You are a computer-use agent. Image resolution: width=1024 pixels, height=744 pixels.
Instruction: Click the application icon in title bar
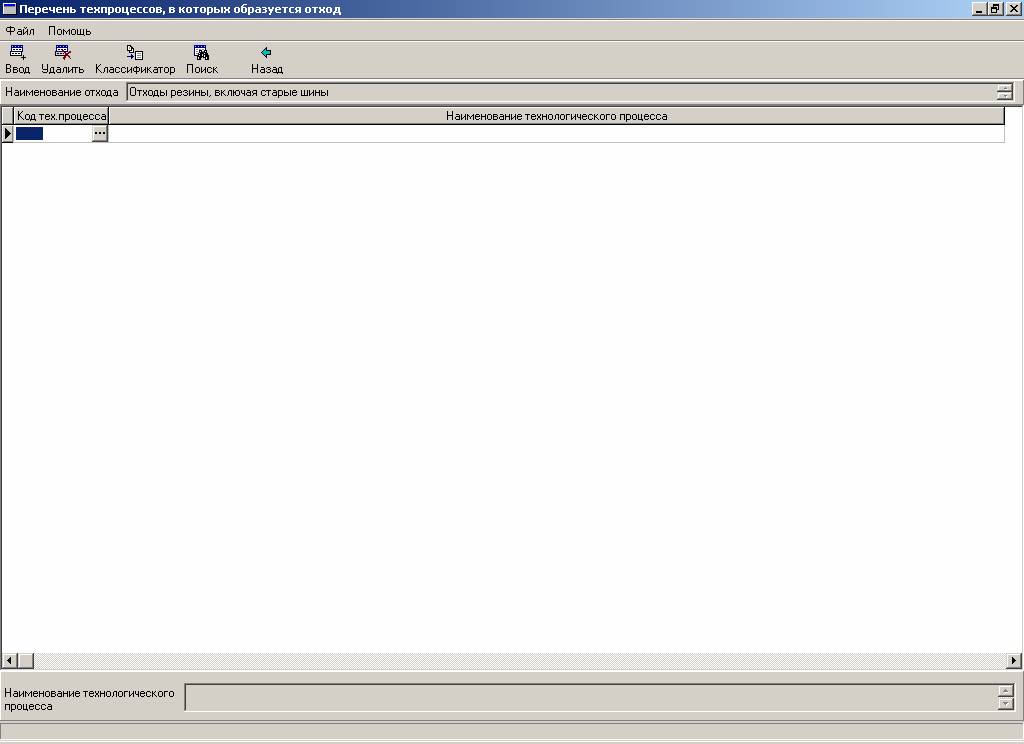[9, 9]
